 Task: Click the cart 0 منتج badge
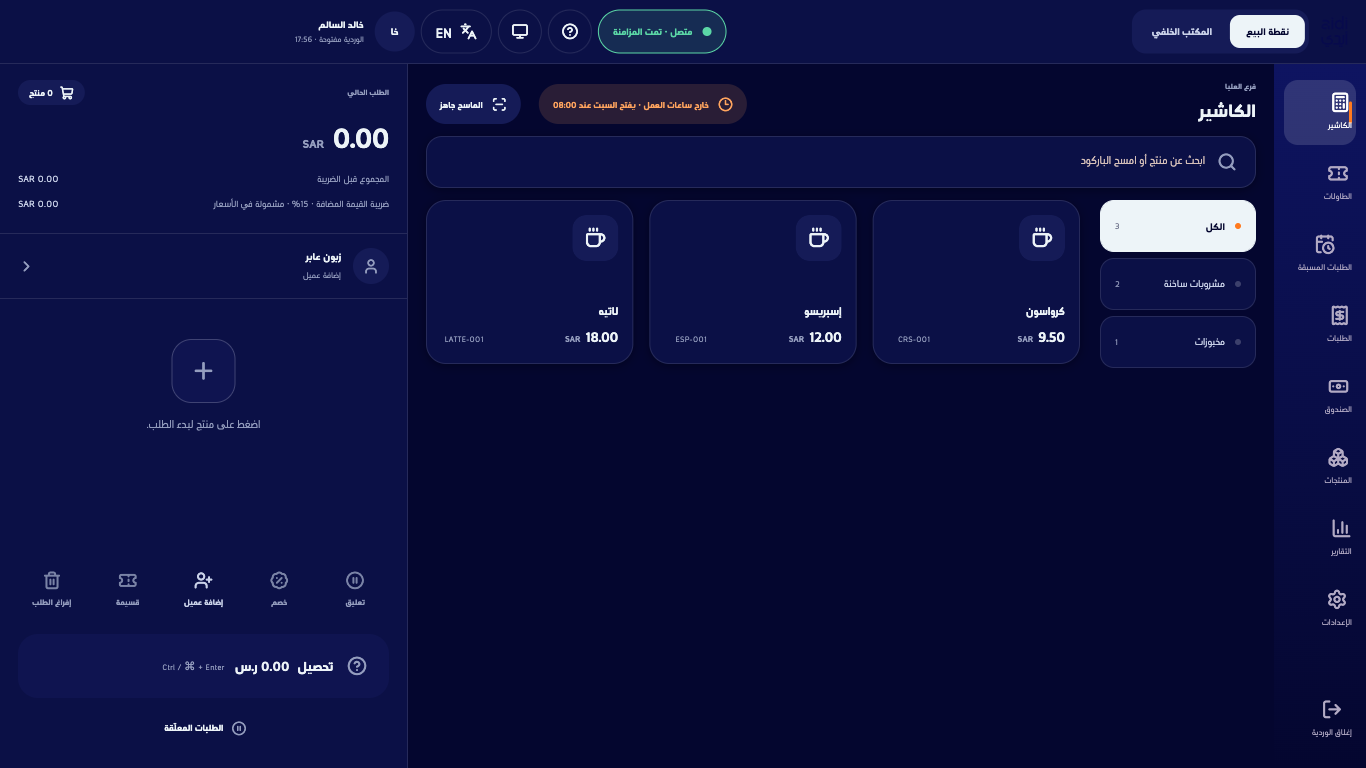click(x=51, y=93)
